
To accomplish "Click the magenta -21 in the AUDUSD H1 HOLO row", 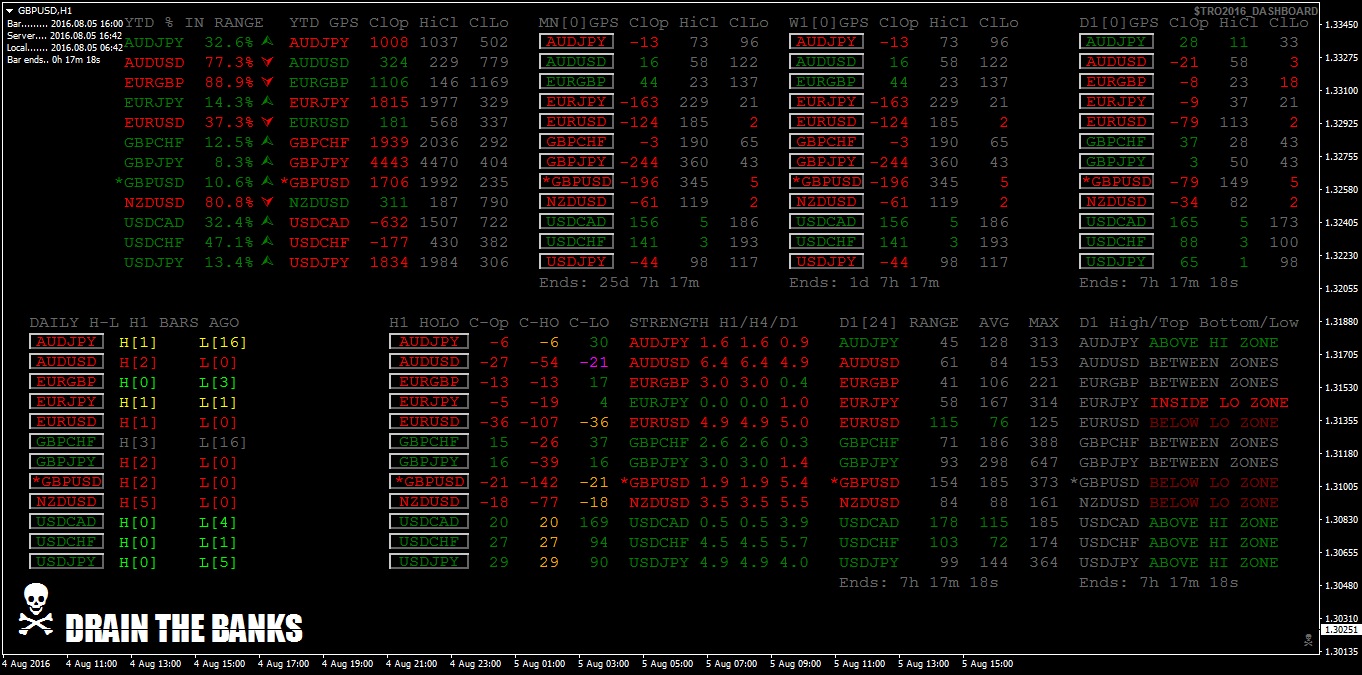I will pyautogui.click(x=594, y=362).
